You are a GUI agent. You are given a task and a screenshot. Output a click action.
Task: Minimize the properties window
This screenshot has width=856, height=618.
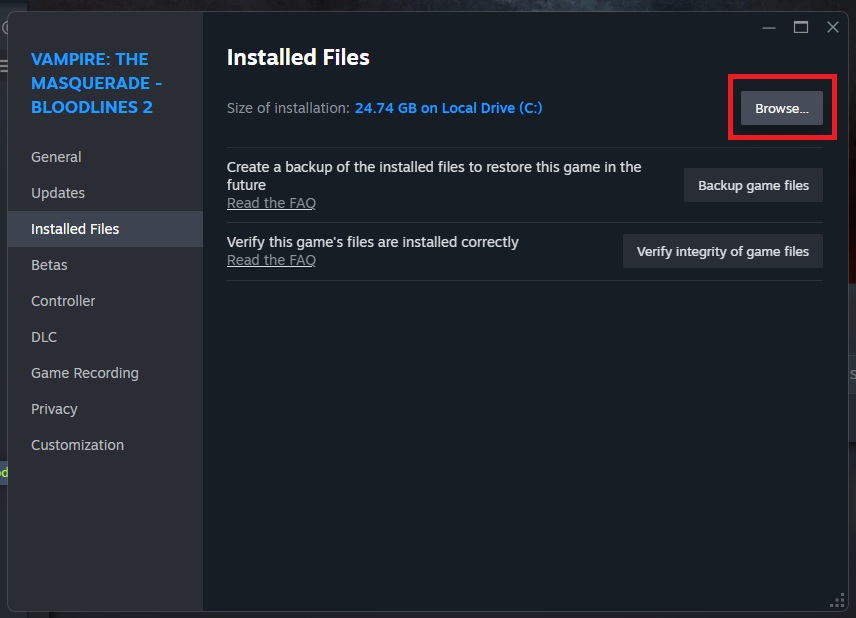point(768,27)
